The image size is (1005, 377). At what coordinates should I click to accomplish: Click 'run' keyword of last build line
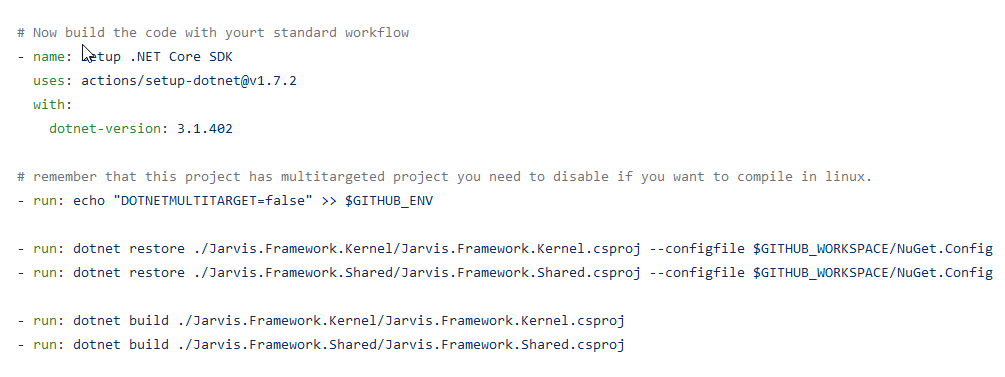(45, 345)
